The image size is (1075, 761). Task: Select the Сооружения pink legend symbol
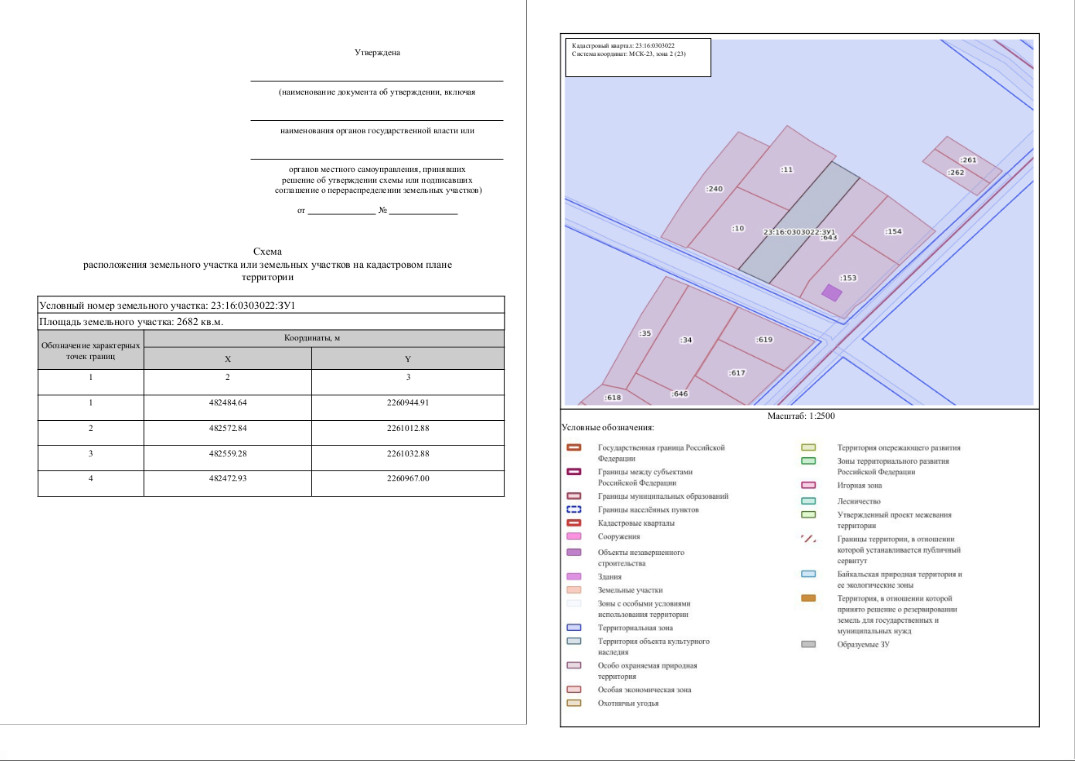pyautogui.click(x=574, y=537)
